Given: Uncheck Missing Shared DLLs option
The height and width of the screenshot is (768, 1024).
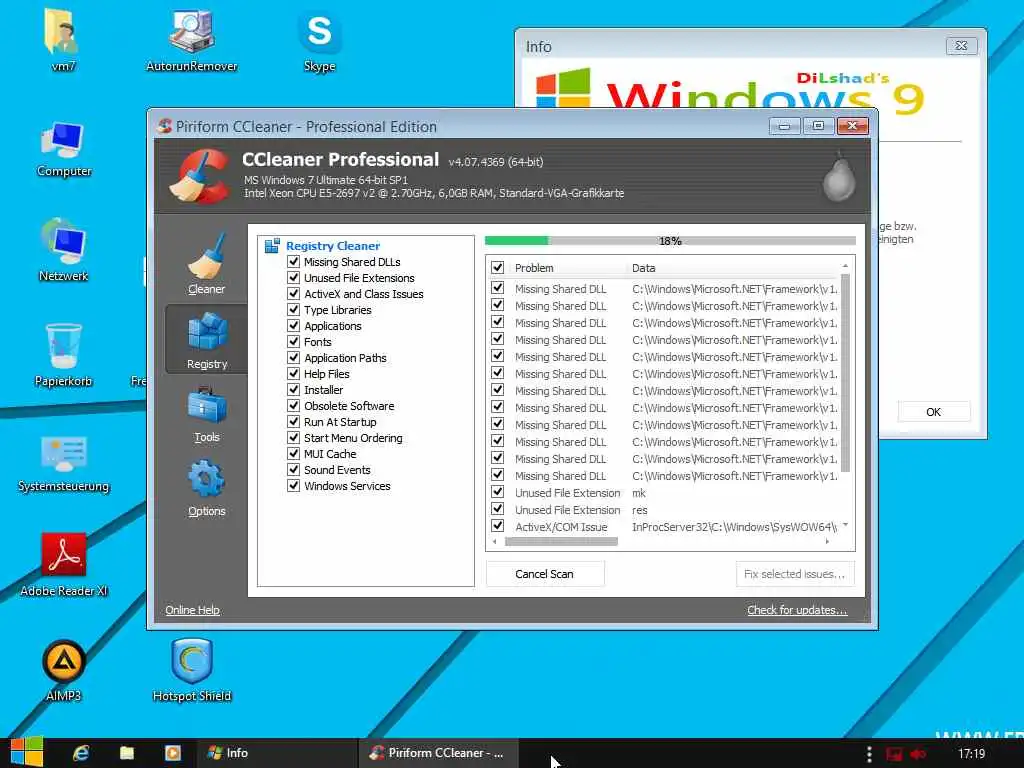Looking at the screenshot, I should click(x=294, y=261).
